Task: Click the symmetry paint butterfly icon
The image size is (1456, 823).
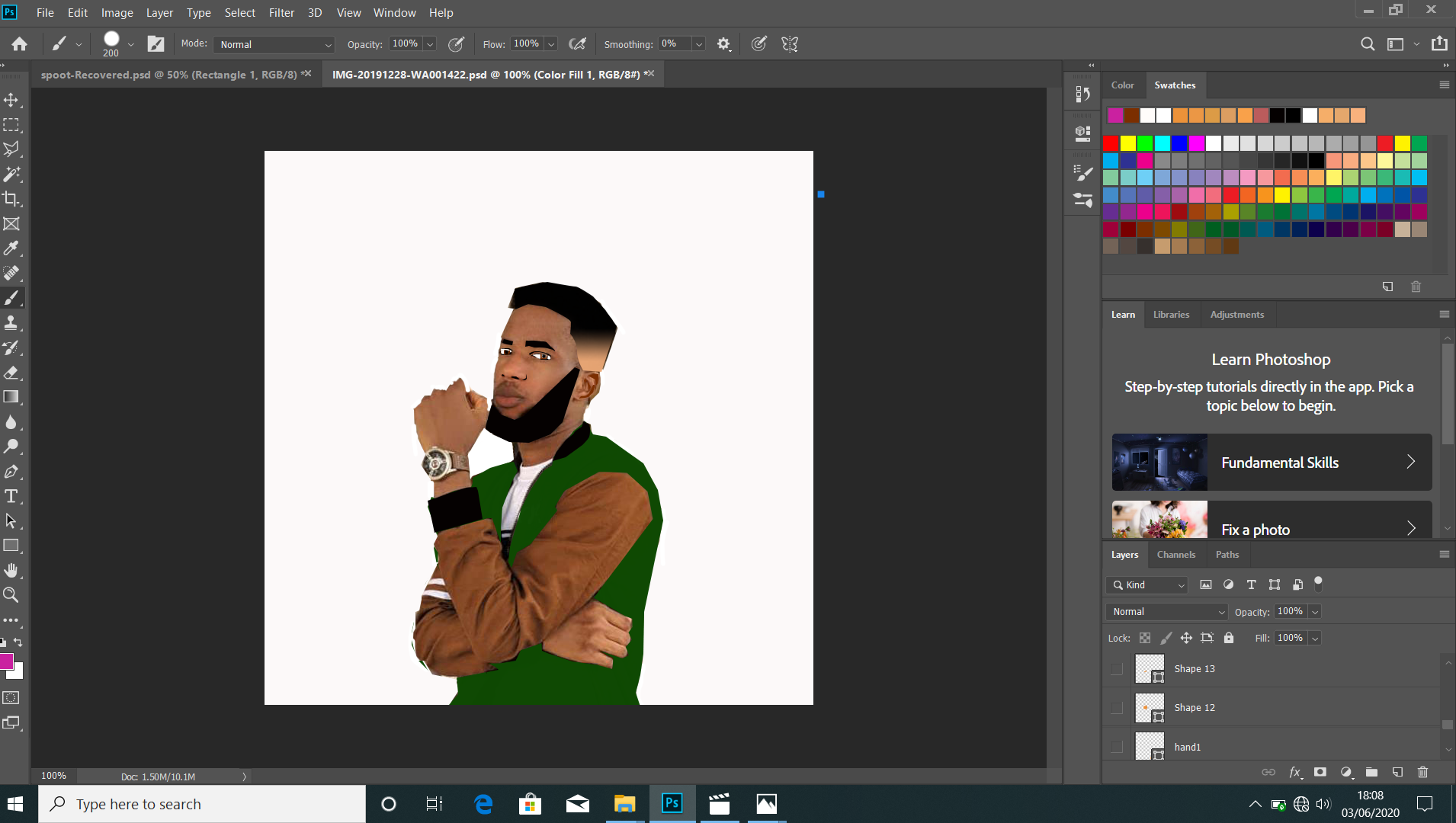Action: point(790,44)
